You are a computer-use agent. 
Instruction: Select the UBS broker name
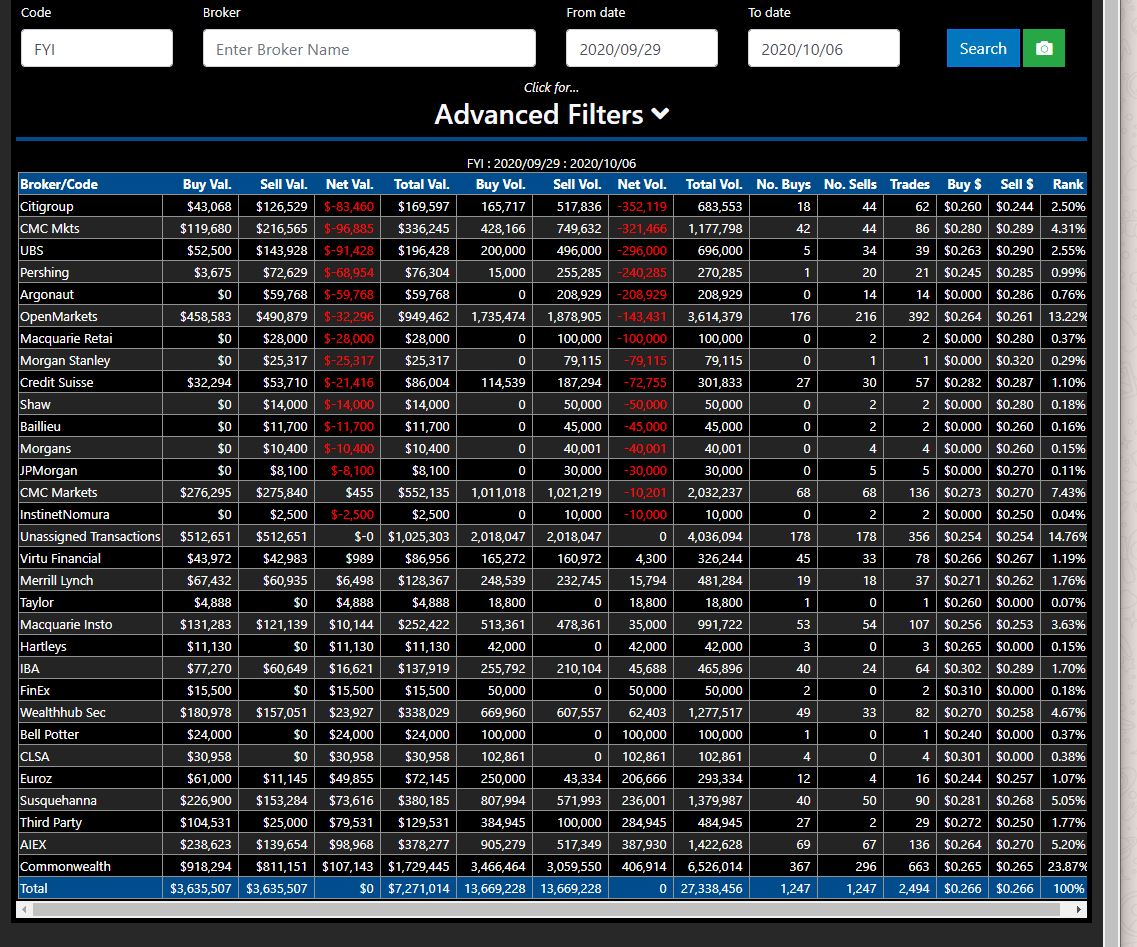coord(31,250)
